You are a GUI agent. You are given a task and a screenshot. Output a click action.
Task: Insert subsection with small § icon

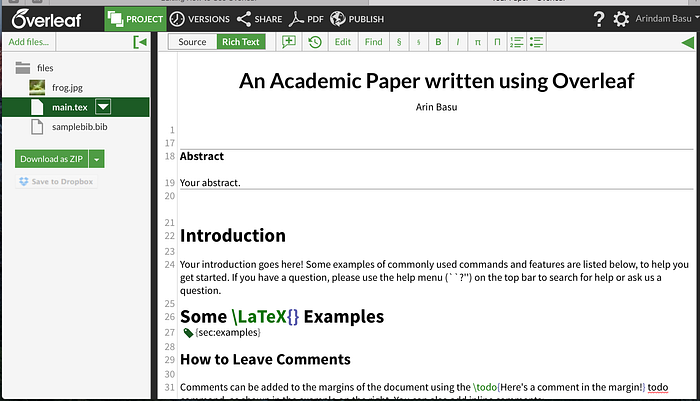[x=418, y=42]
